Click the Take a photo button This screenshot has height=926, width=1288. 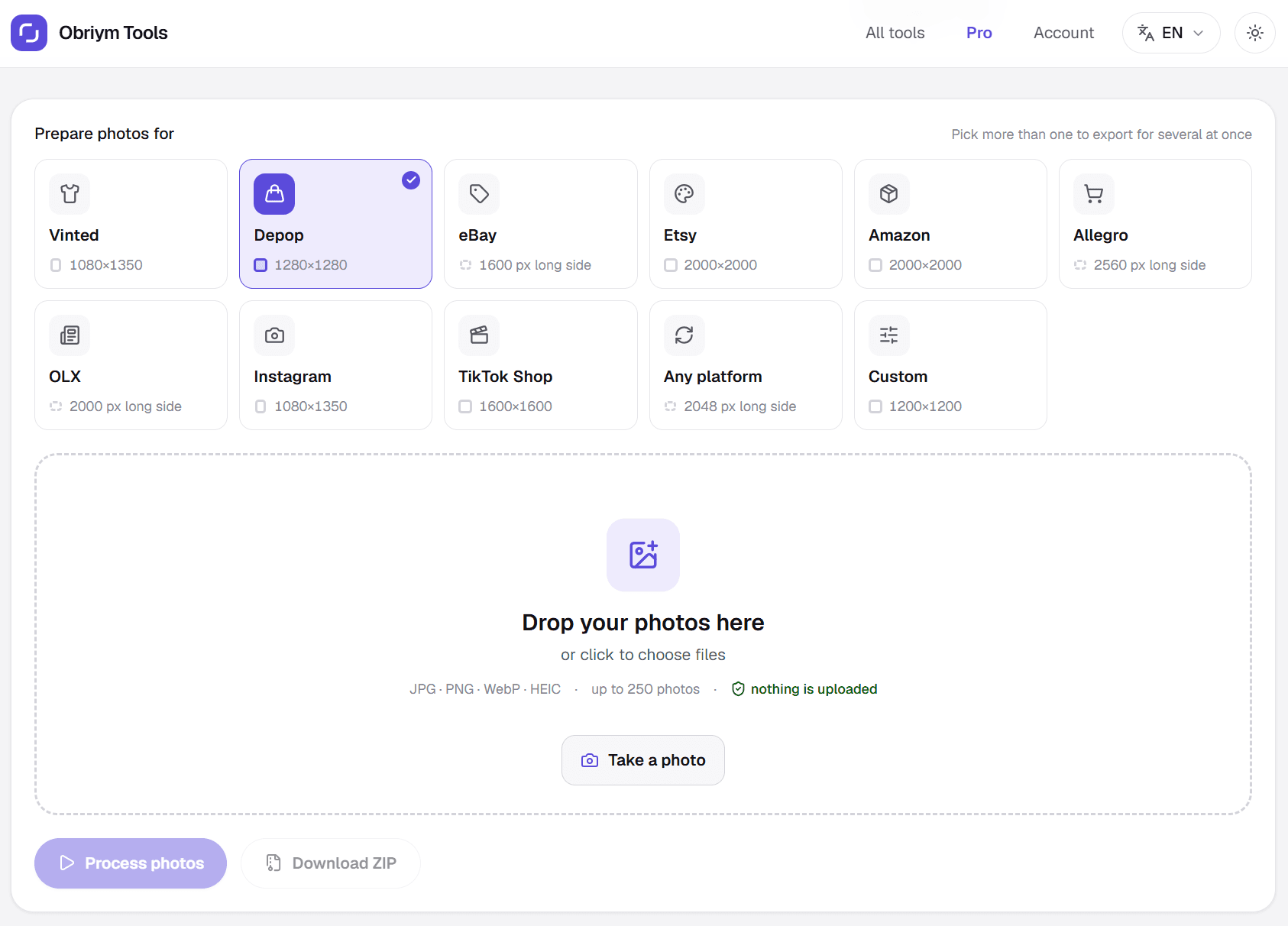pos(643,760)
